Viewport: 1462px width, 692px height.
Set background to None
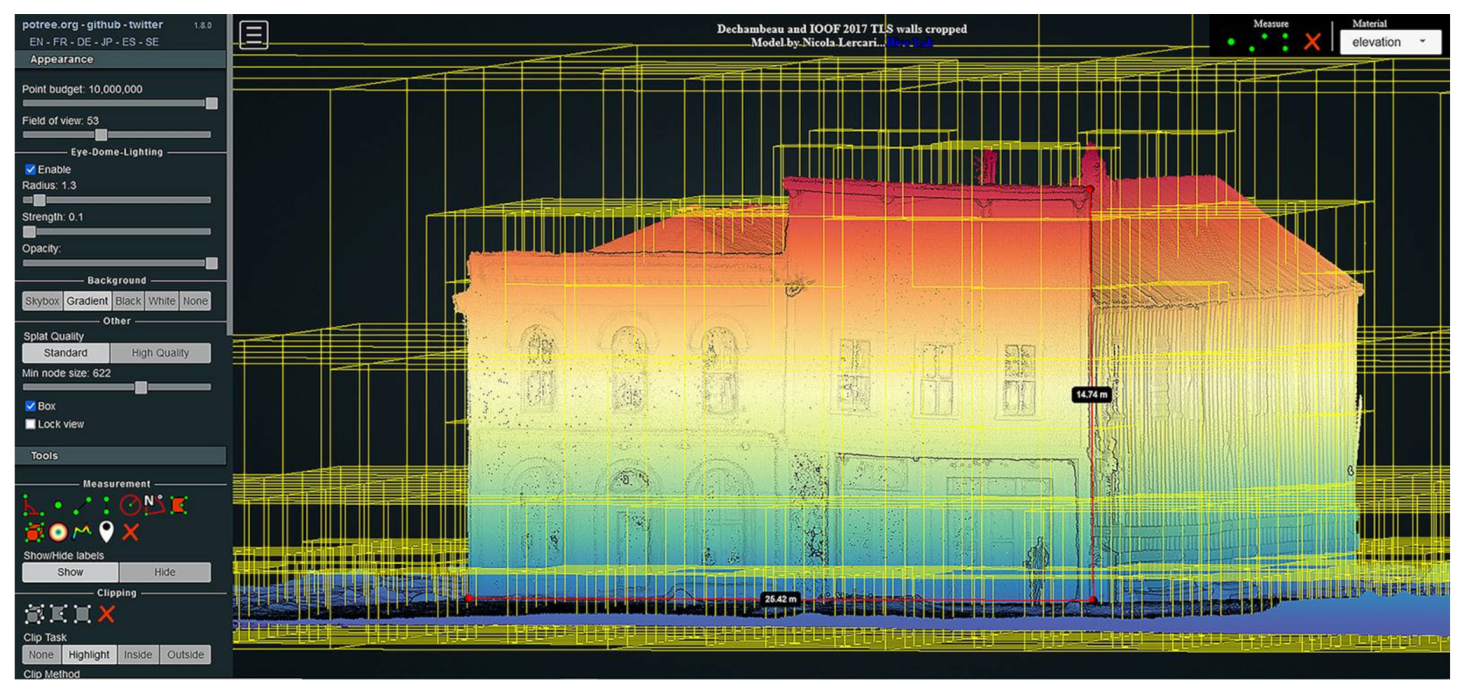click(x=195, y=301)
